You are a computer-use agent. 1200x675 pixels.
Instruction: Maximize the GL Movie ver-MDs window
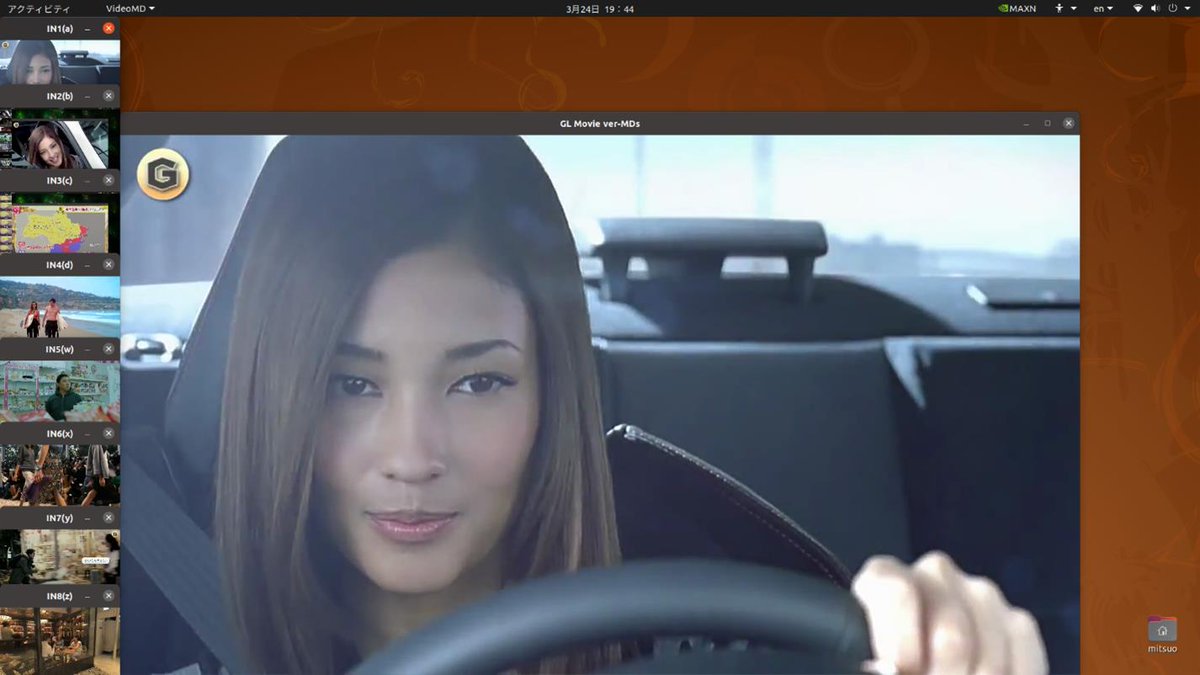point(1047,123)
